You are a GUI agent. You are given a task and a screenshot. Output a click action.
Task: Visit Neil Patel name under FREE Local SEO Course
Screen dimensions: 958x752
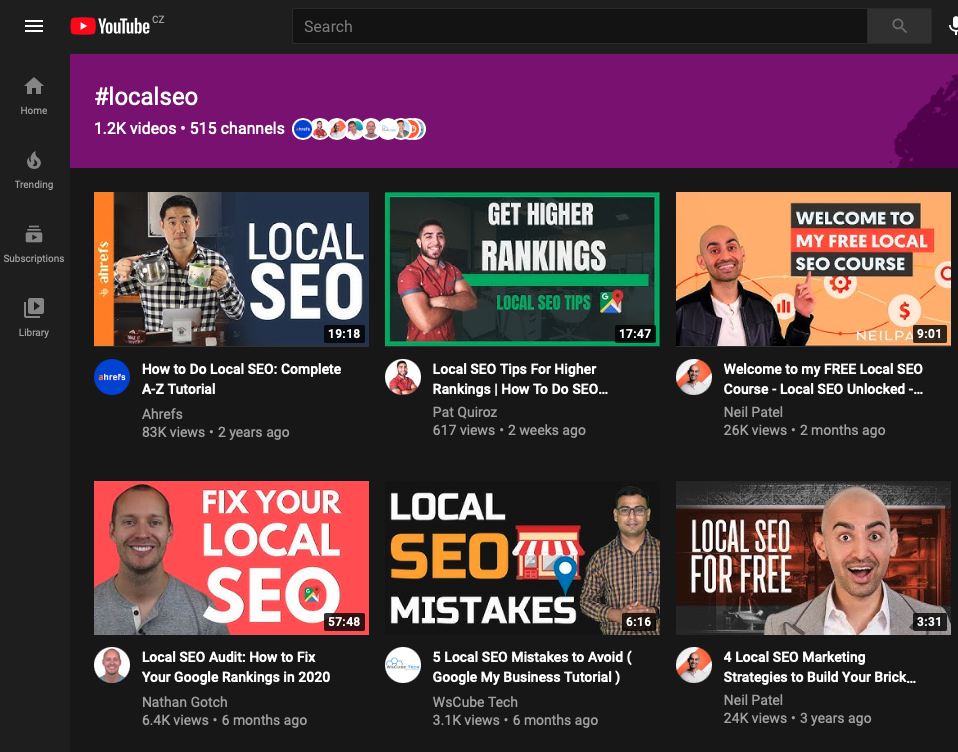pyautogui.click(x=753, y=412)
